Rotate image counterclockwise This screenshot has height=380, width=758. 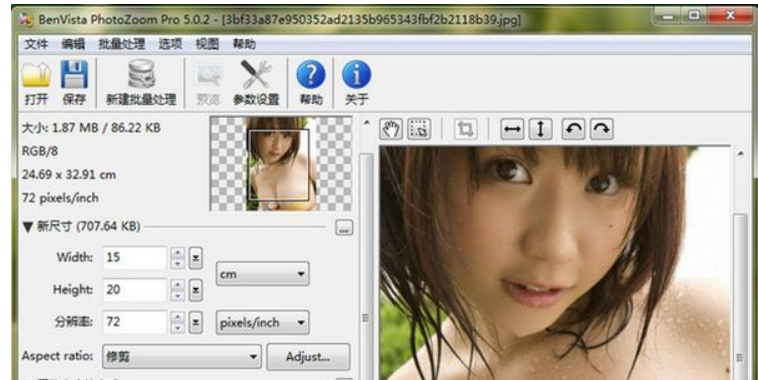pos(574,129)
